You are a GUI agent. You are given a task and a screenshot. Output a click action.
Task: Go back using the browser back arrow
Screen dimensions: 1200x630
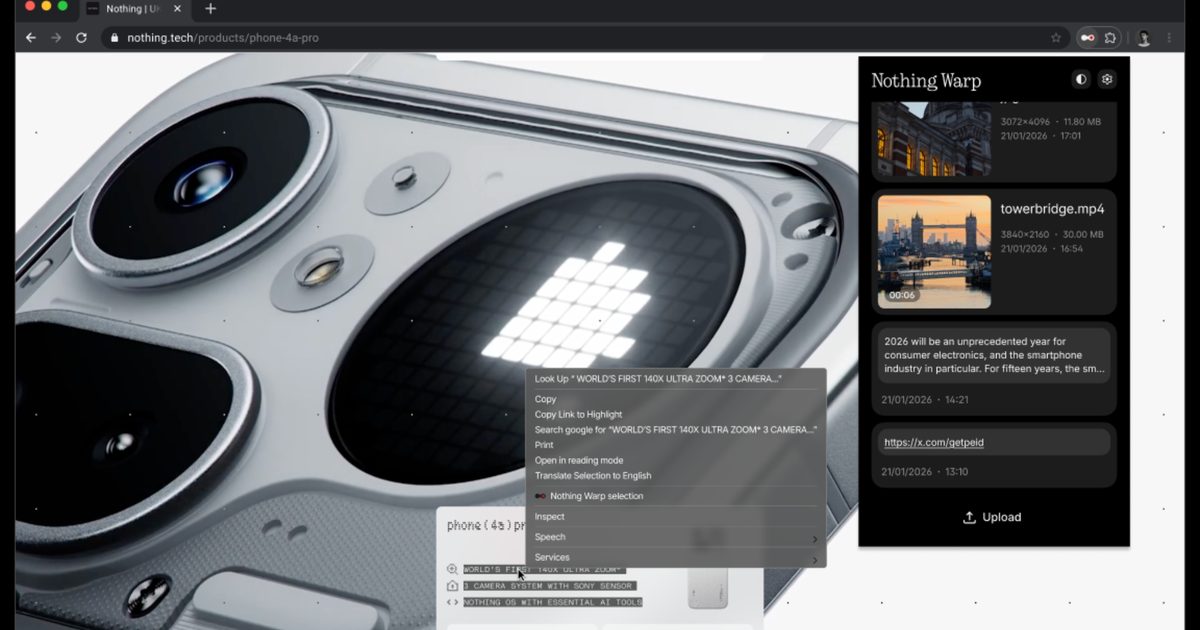coord(31,38)
